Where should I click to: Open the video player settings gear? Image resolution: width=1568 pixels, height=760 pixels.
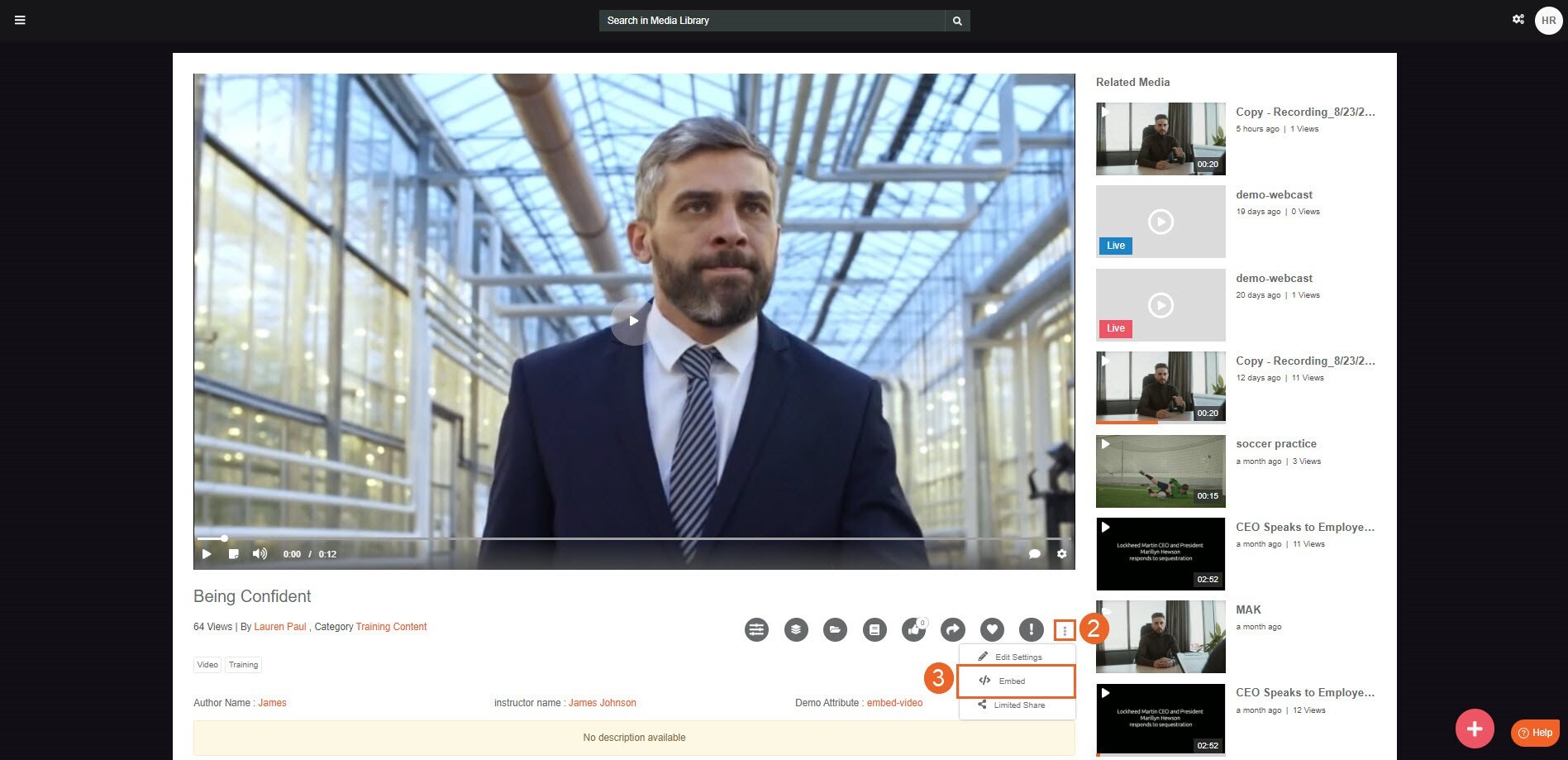pos(1061,554)
